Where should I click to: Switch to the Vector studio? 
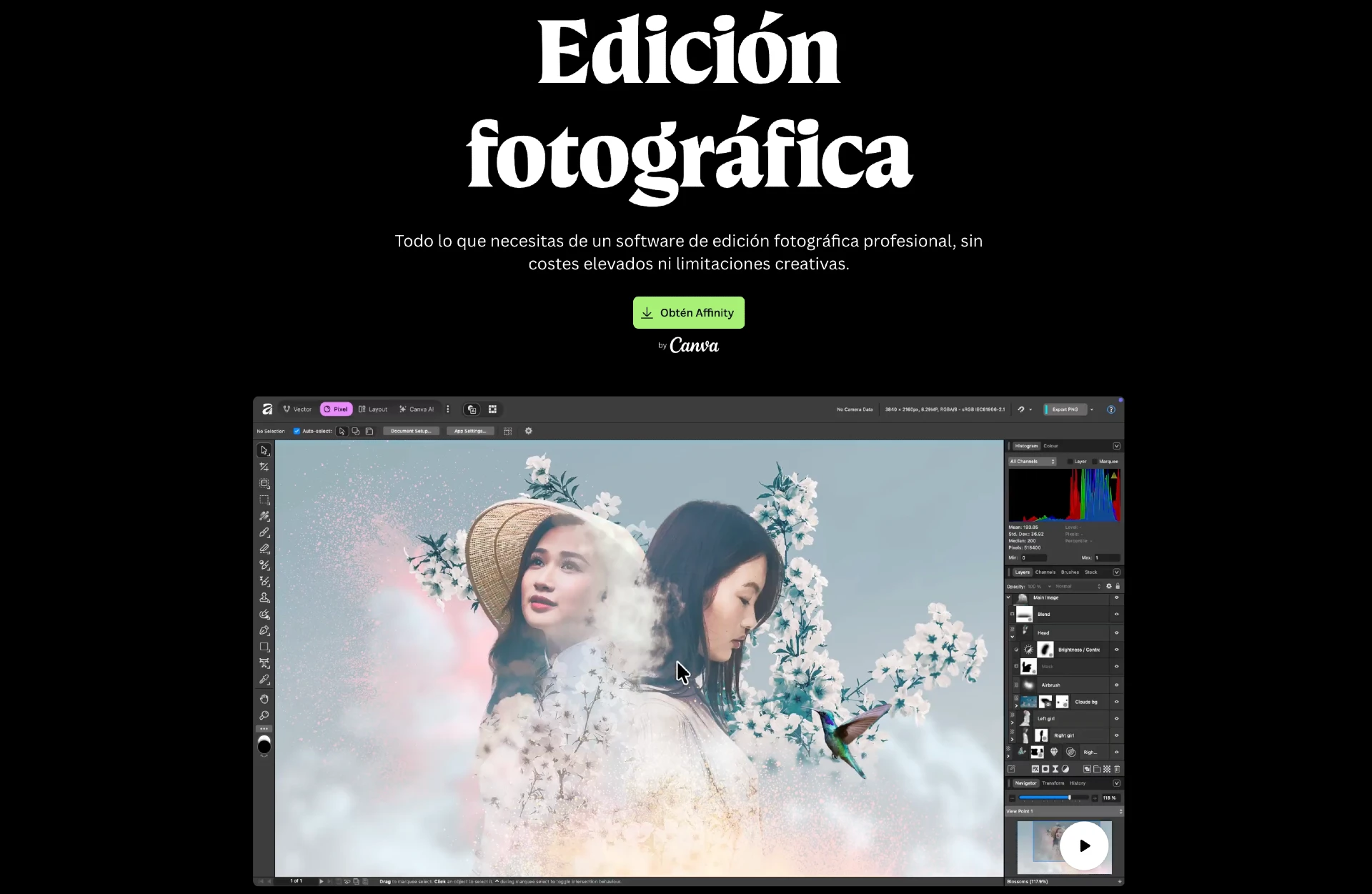point(297,409)
